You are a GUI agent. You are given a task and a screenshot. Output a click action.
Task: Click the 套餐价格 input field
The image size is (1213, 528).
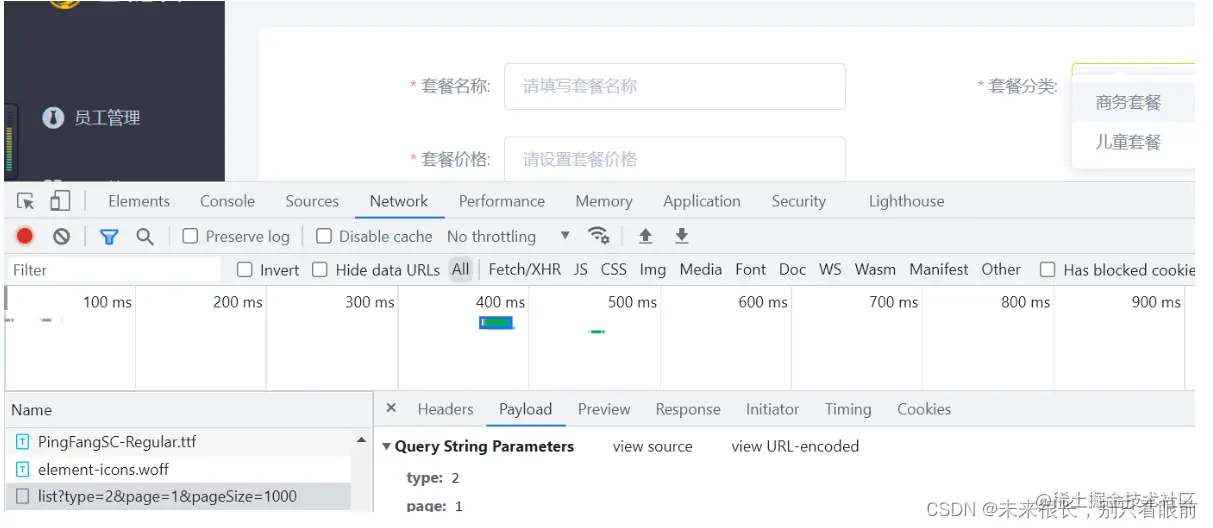675,159
